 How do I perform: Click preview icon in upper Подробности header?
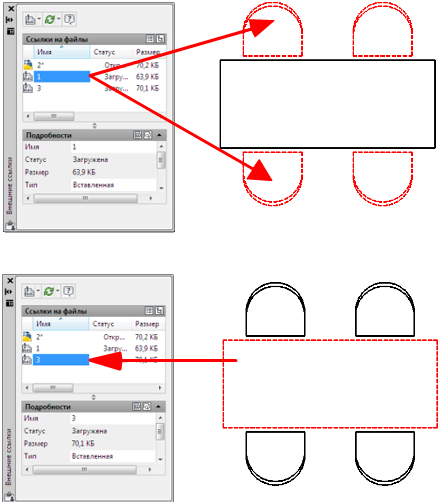[148, 135]
